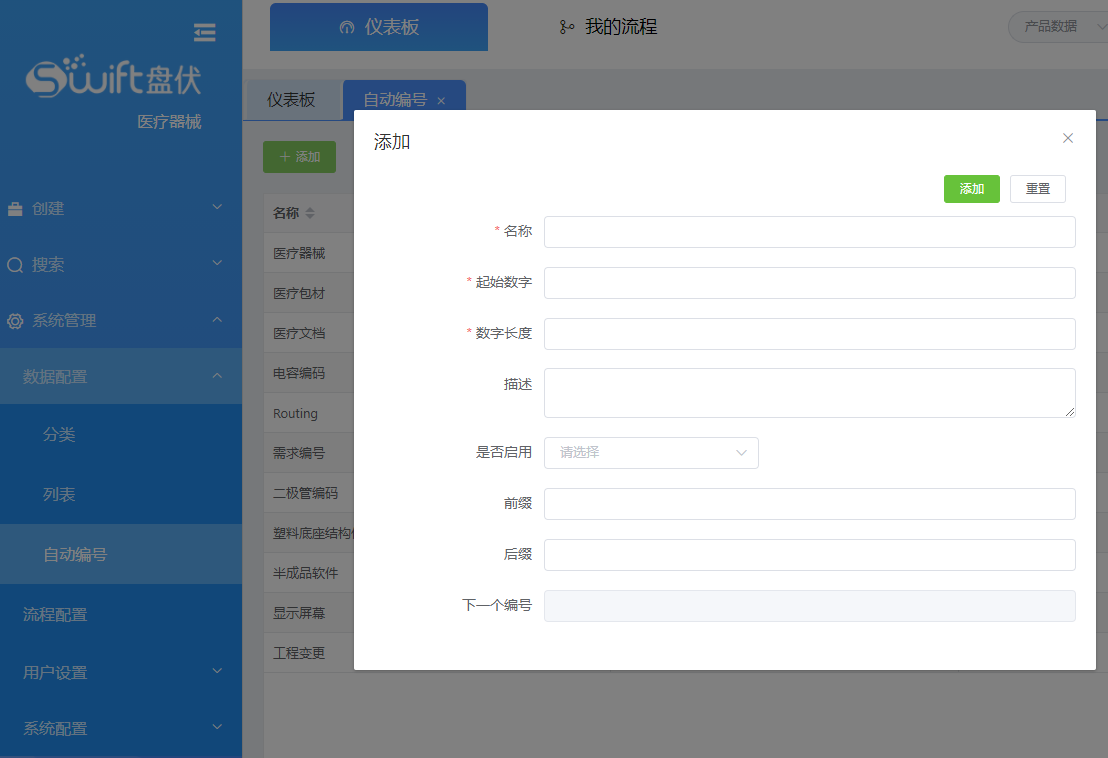1108x758 pixels.
Task: Open the 产品数据 dropdown at top right
Action: (1058, 27)
